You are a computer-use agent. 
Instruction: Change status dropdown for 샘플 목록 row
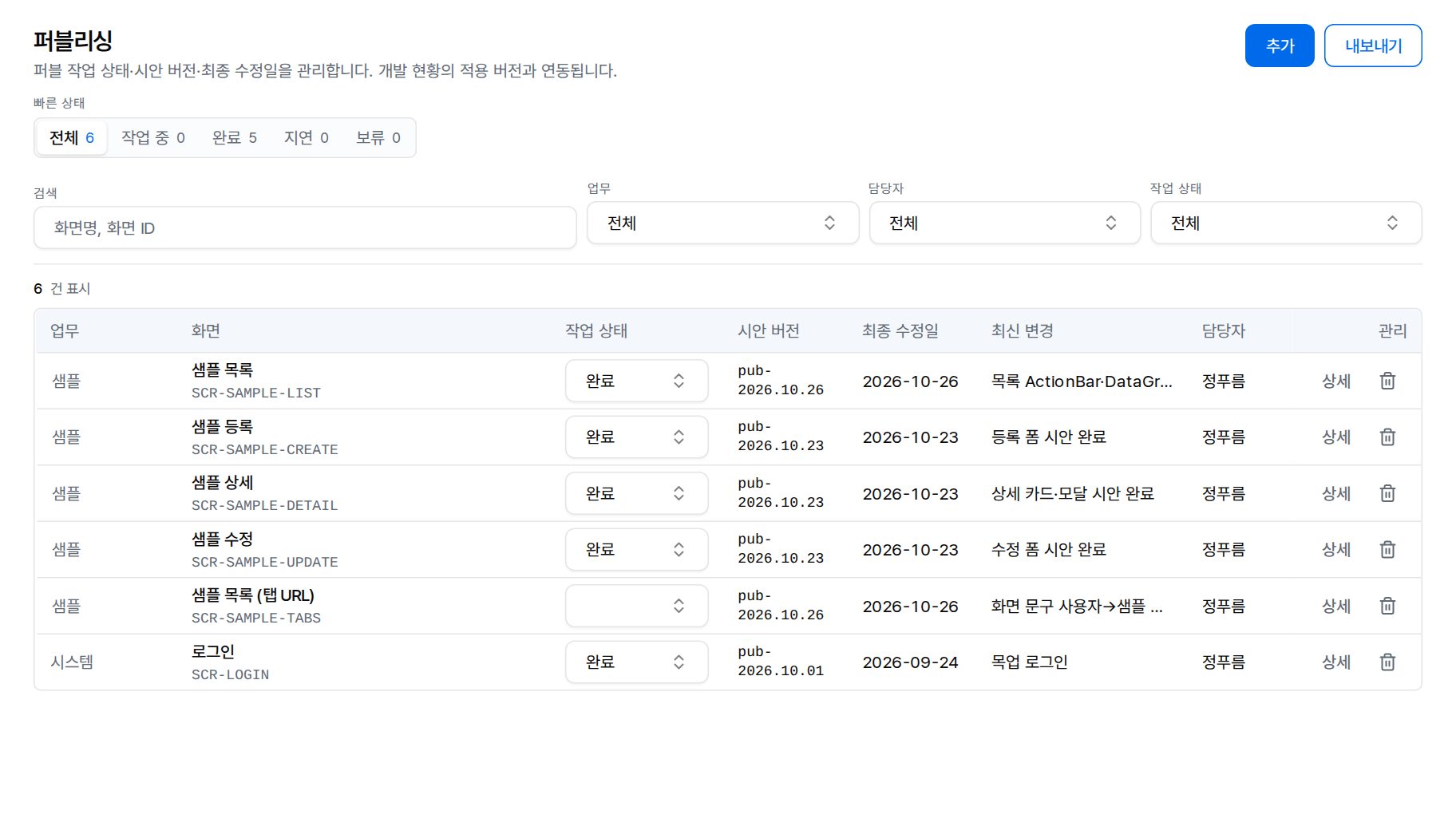tap(636, 381)
